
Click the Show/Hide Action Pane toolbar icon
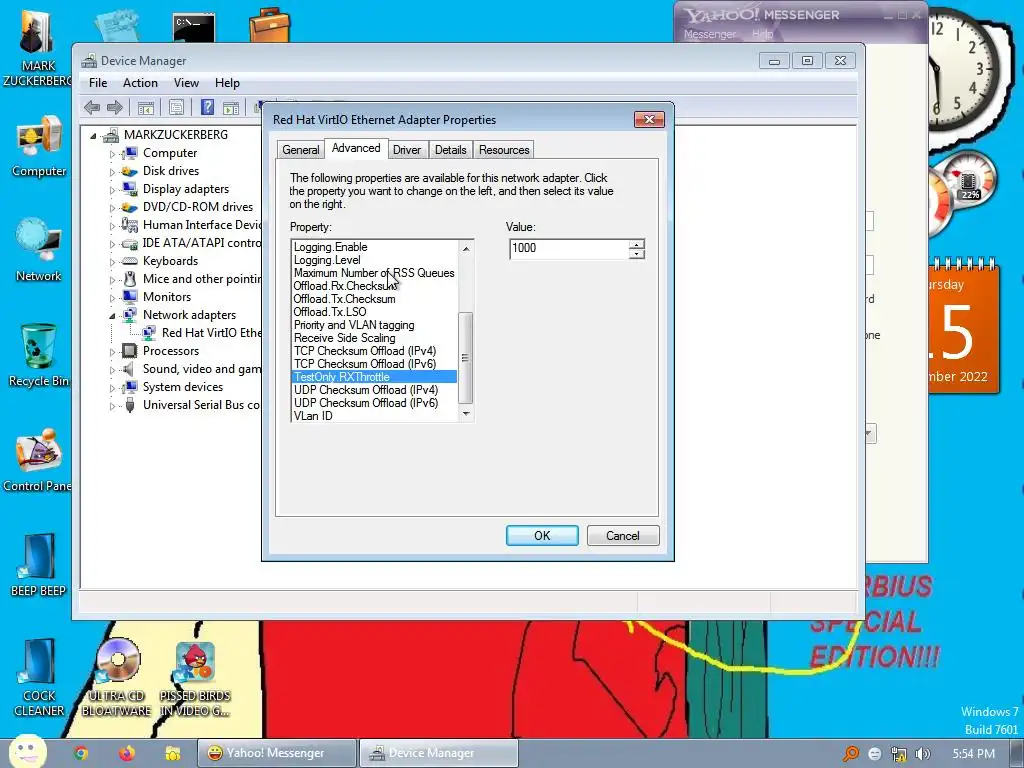[x=231, y=108]
